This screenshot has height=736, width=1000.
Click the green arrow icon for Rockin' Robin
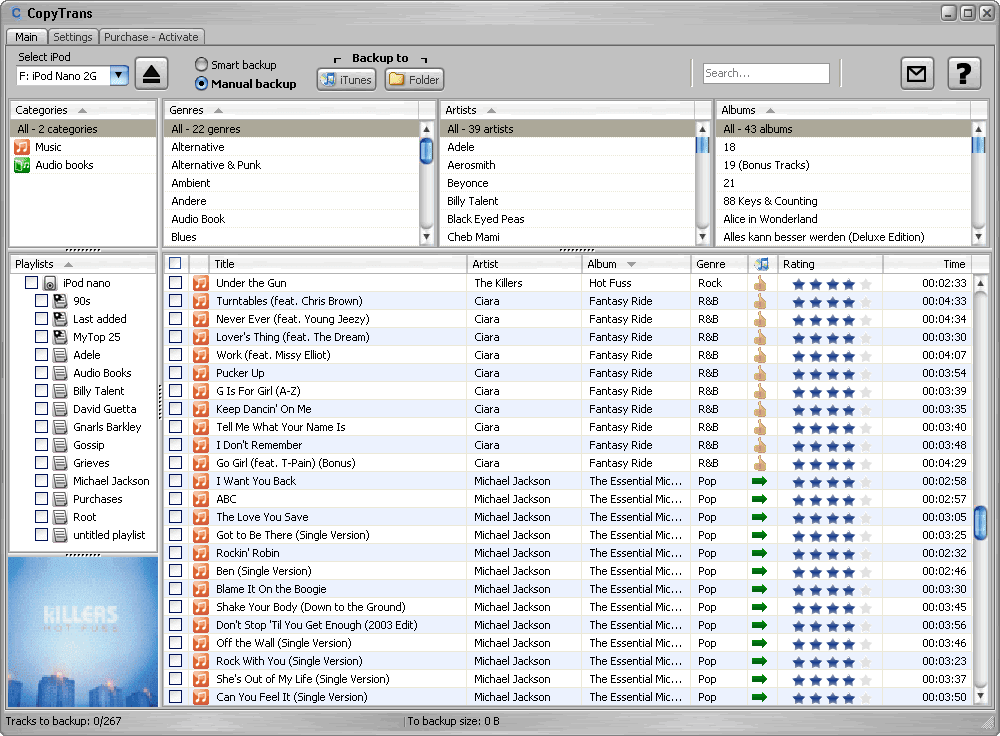click(x=760, y=553)
